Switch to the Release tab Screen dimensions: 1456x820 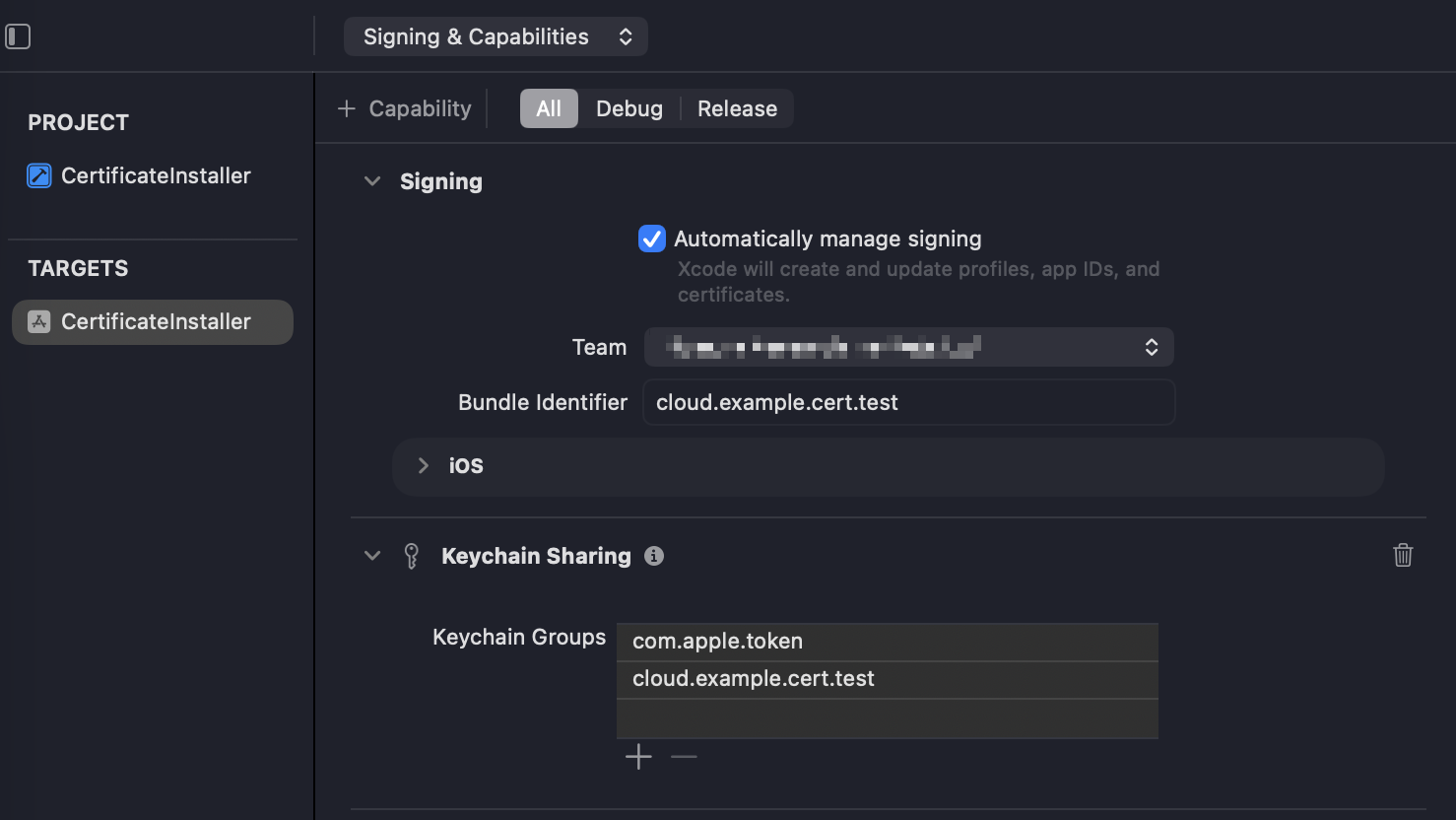click(x=737, y=108)
